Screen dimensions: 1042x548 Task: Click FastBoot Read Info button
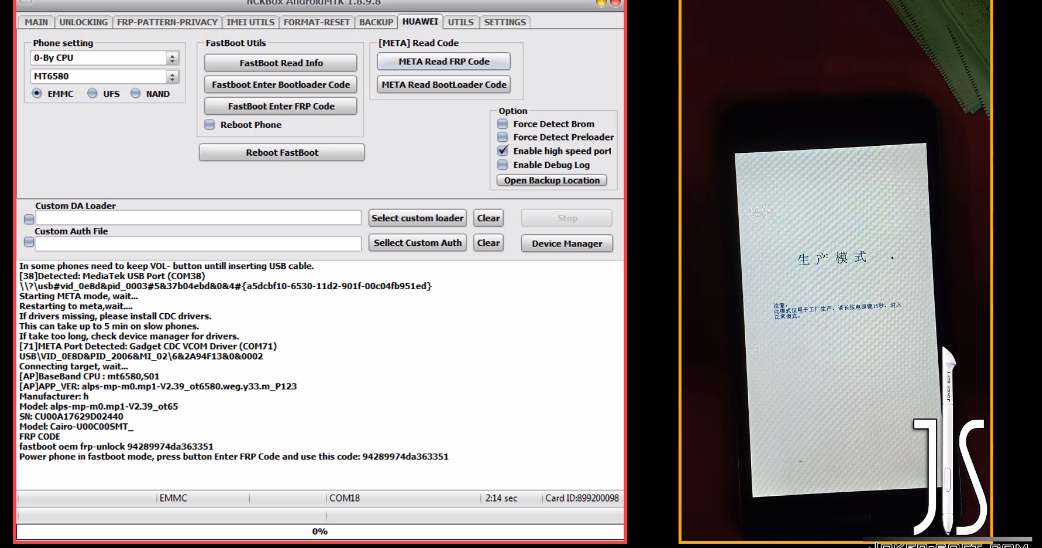click(x=280, y=62)
